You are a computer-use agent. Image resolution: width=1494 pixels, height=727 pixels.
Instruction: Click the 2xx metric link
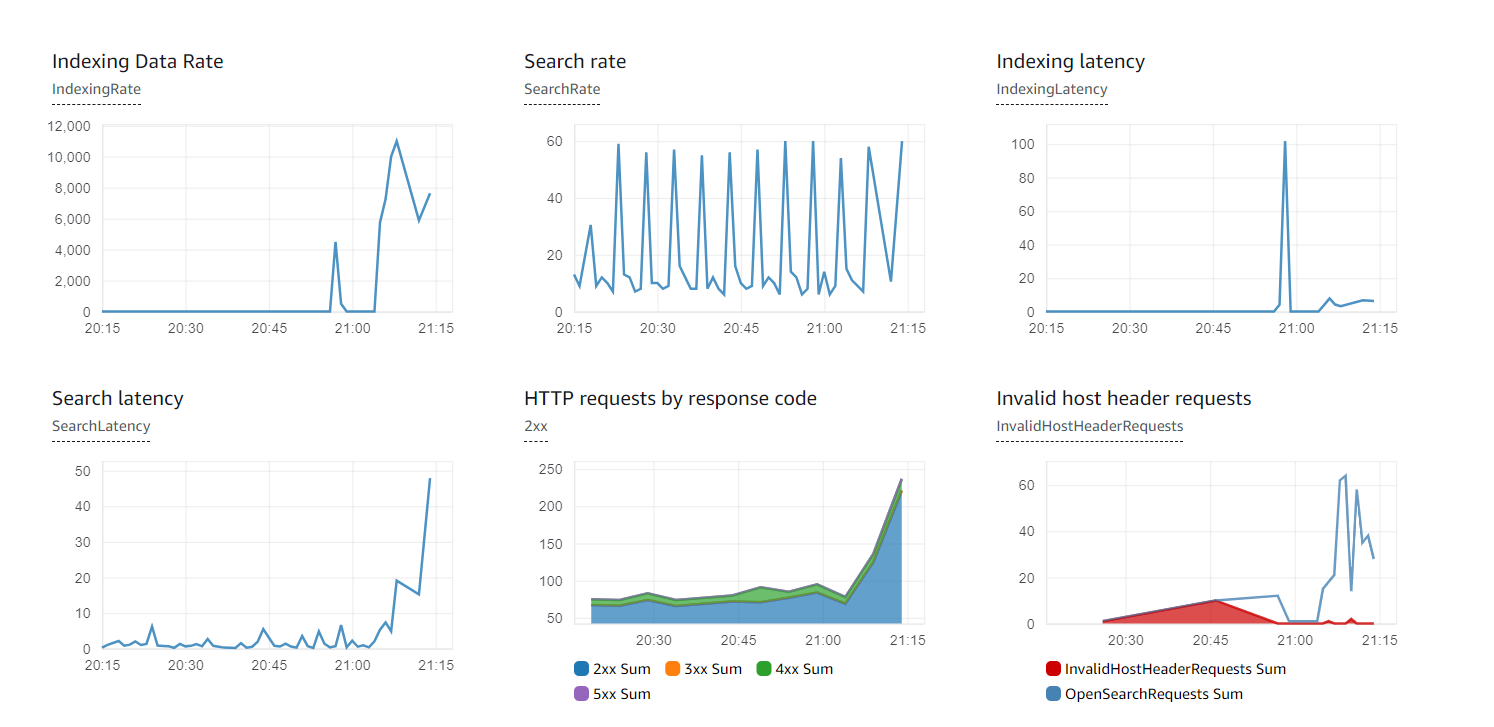point(536,426)
